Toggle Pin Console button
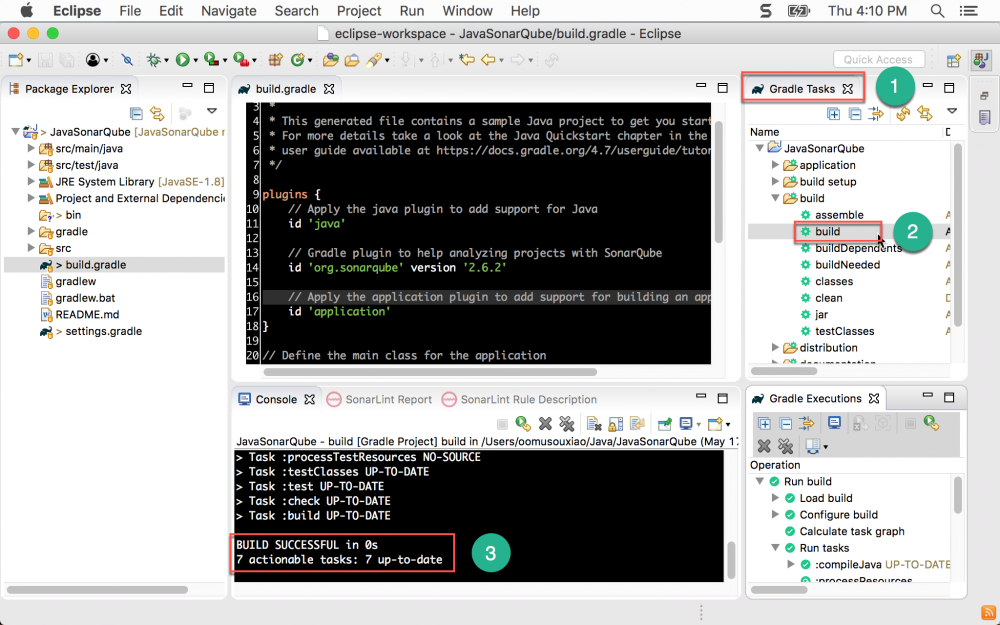 [663, 424]
